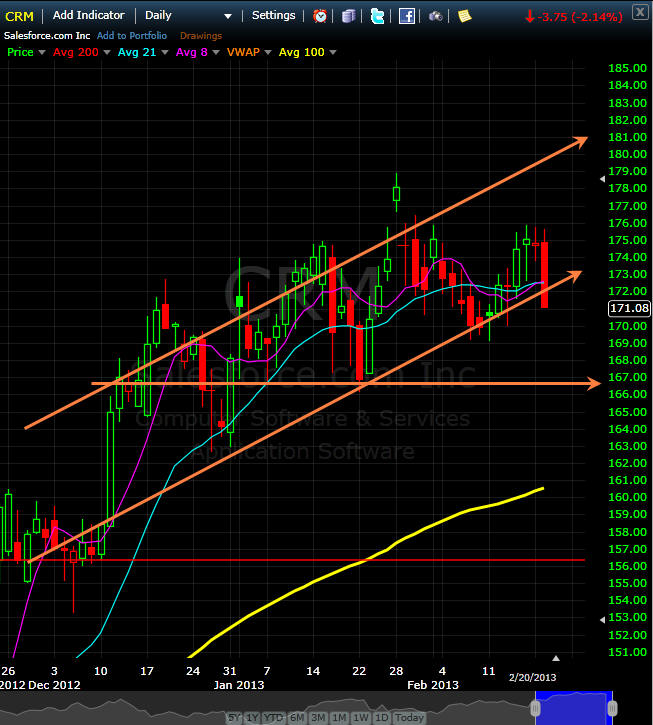Image resolution: width=653 pixels, height=725 pixels.
Task: Expand the Avg 21 dropdown arrow
Action: [x=165, y=53]
